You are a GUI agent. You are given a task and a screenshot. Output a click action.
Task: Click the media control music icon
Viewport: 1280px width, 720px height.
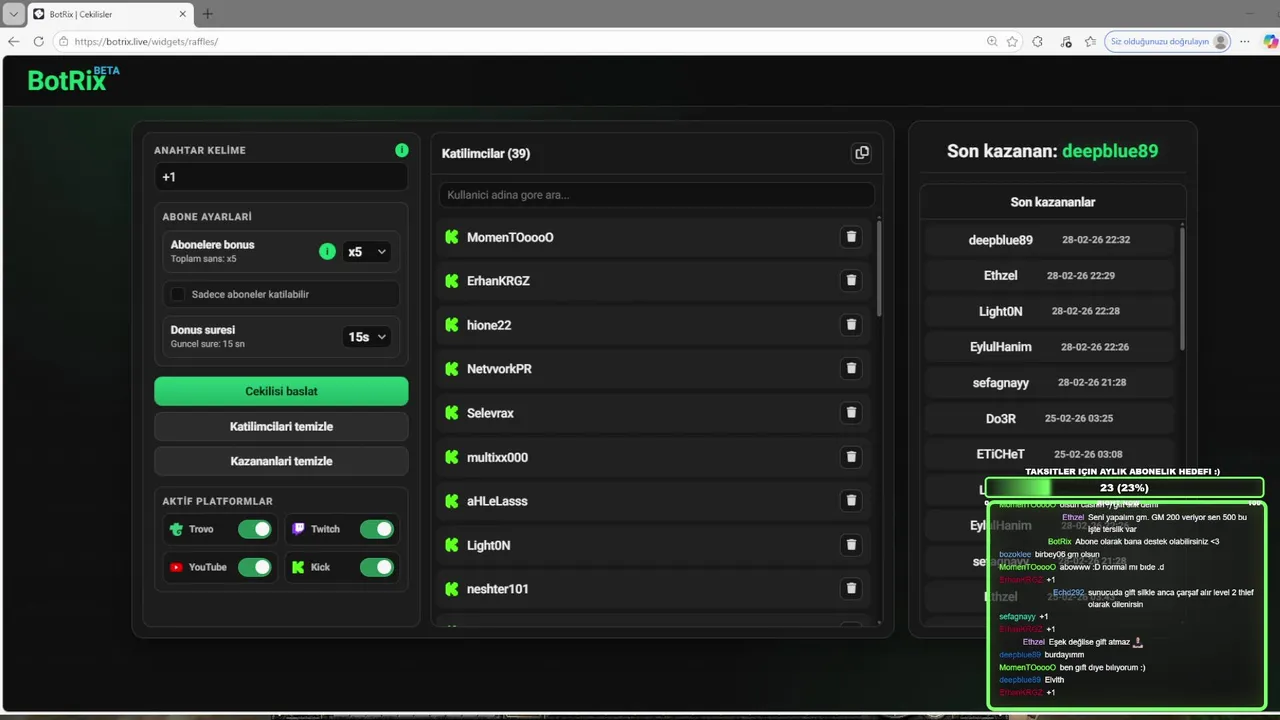pos(1066,42)
